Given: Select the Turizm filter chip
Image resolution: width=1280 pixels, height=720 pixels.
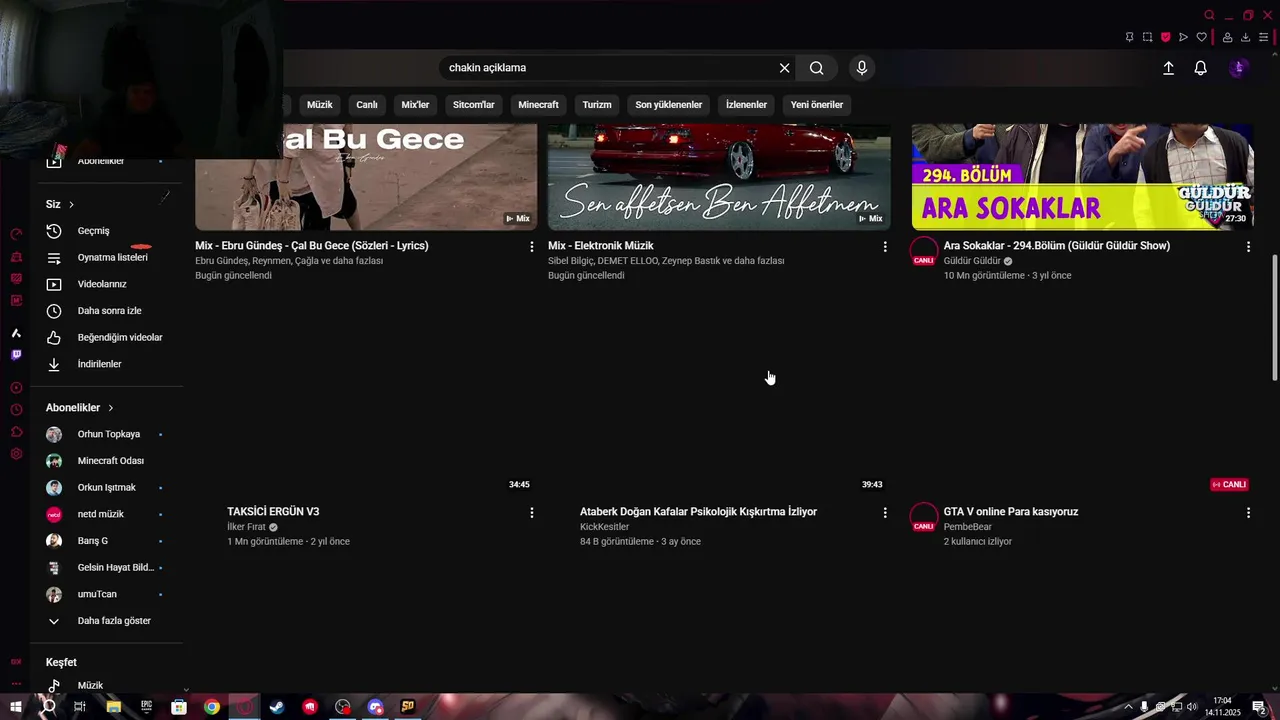Looking at the screenshot, I should click(x=597, y=105).
